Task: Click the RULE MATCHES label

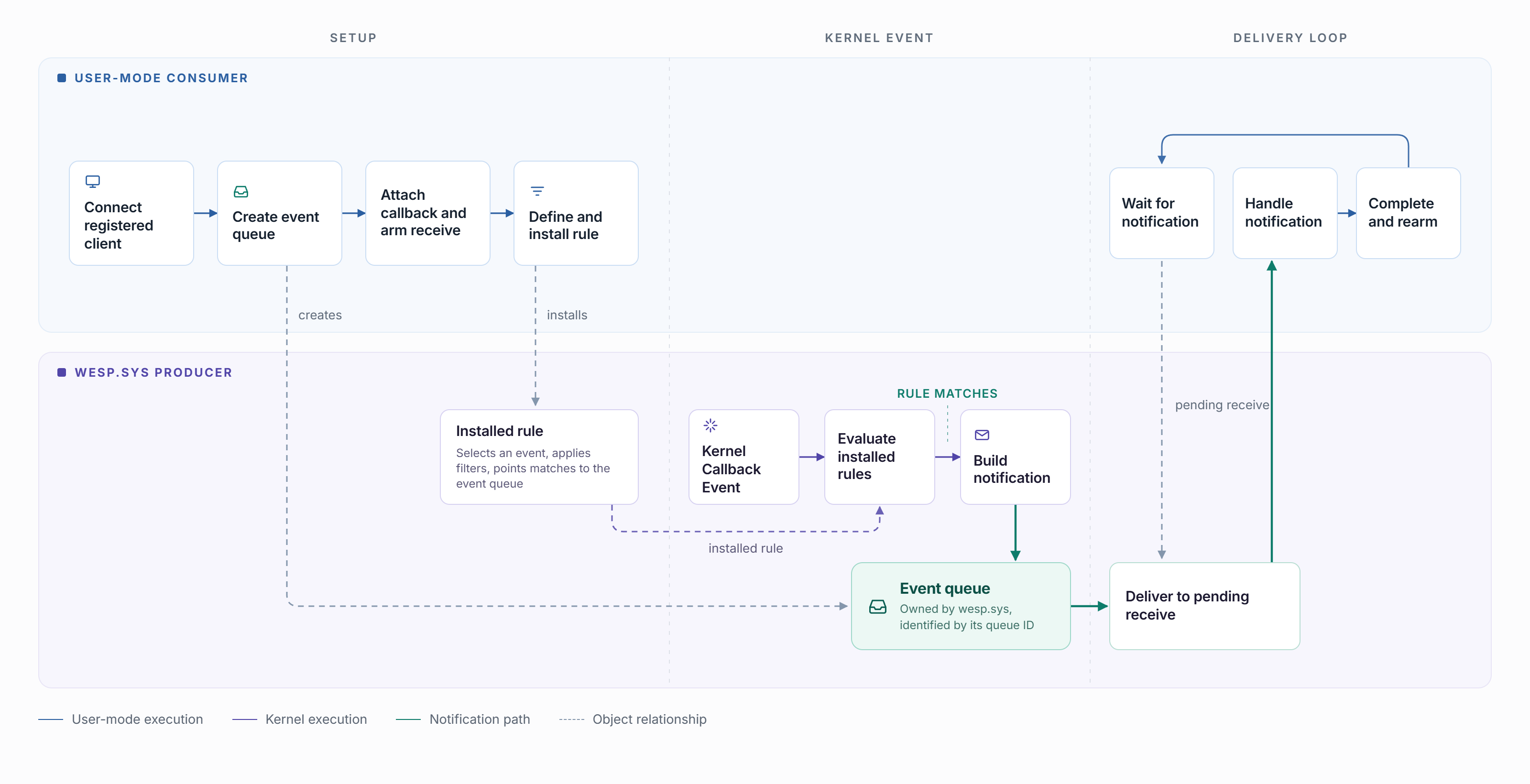Action: [947, 393]
